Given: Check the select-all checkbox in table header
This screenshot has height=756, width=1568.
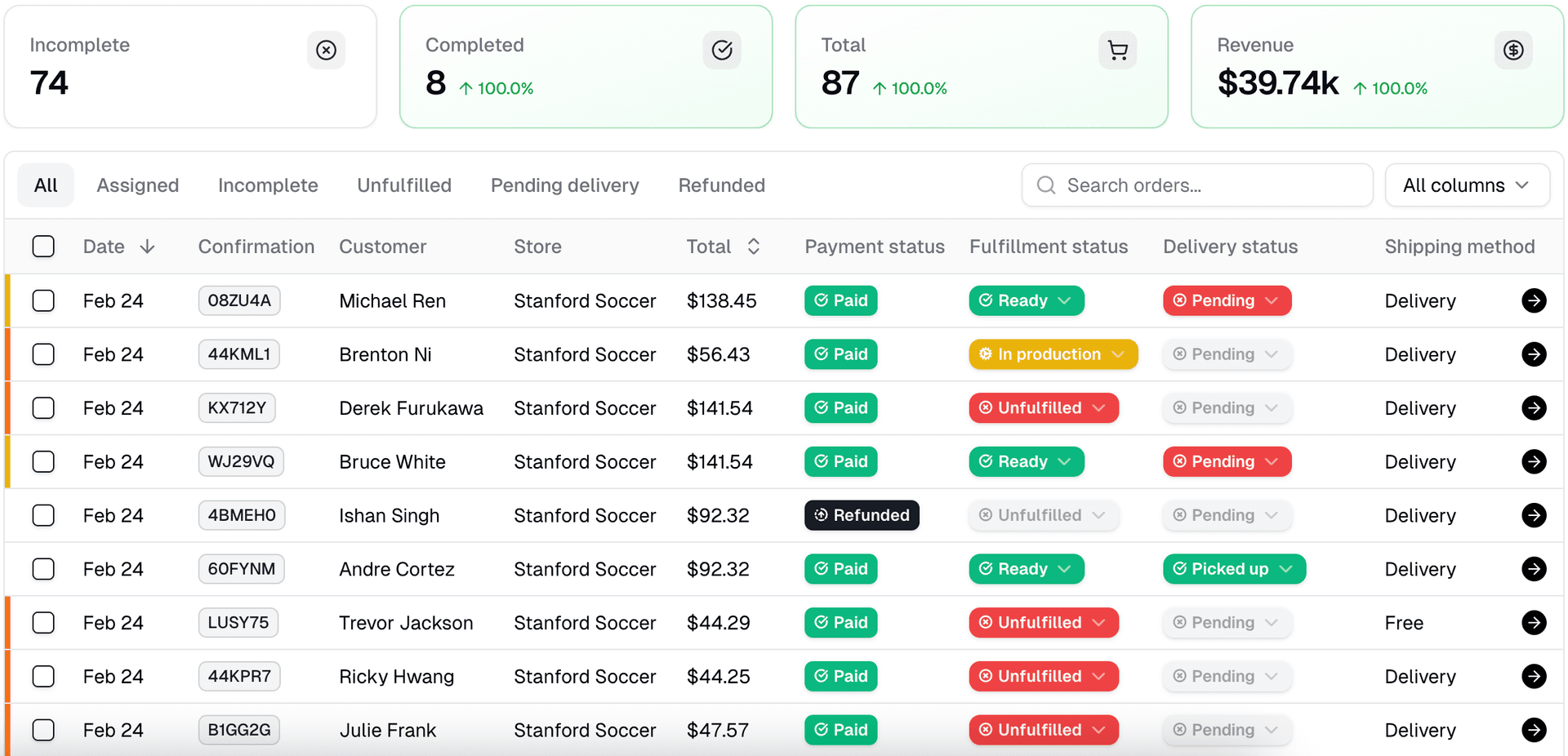Looking at the screenshot, I should click(43, 246).
